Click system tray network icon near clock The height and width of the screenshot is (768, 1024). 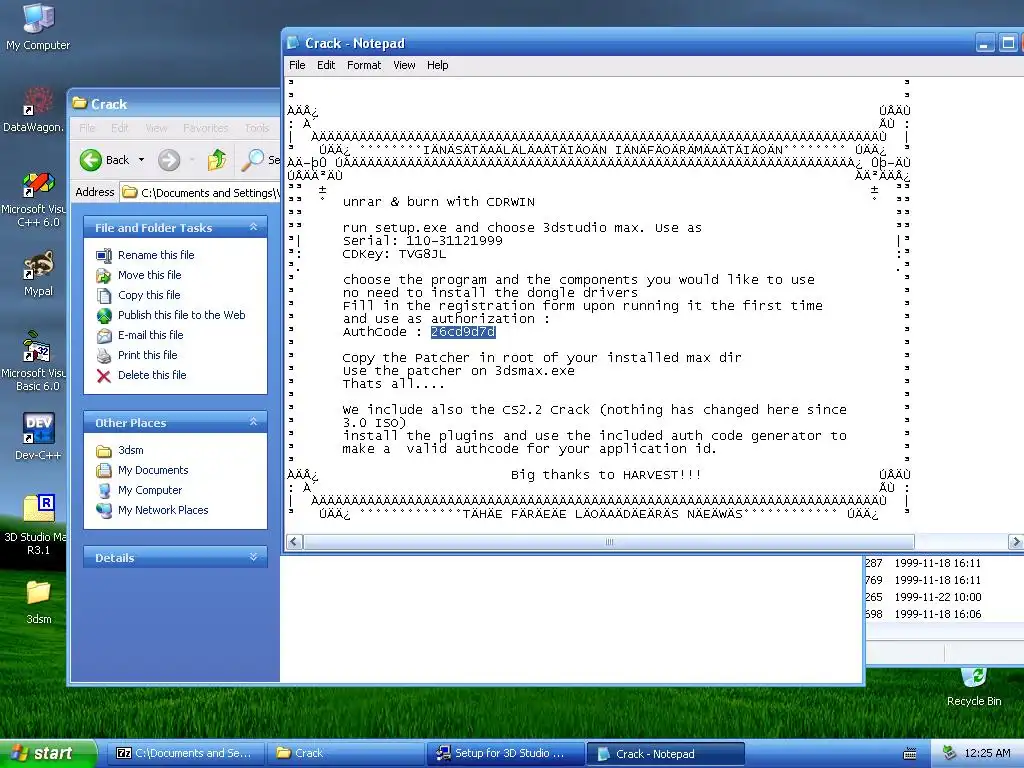(x=950, y=753)
